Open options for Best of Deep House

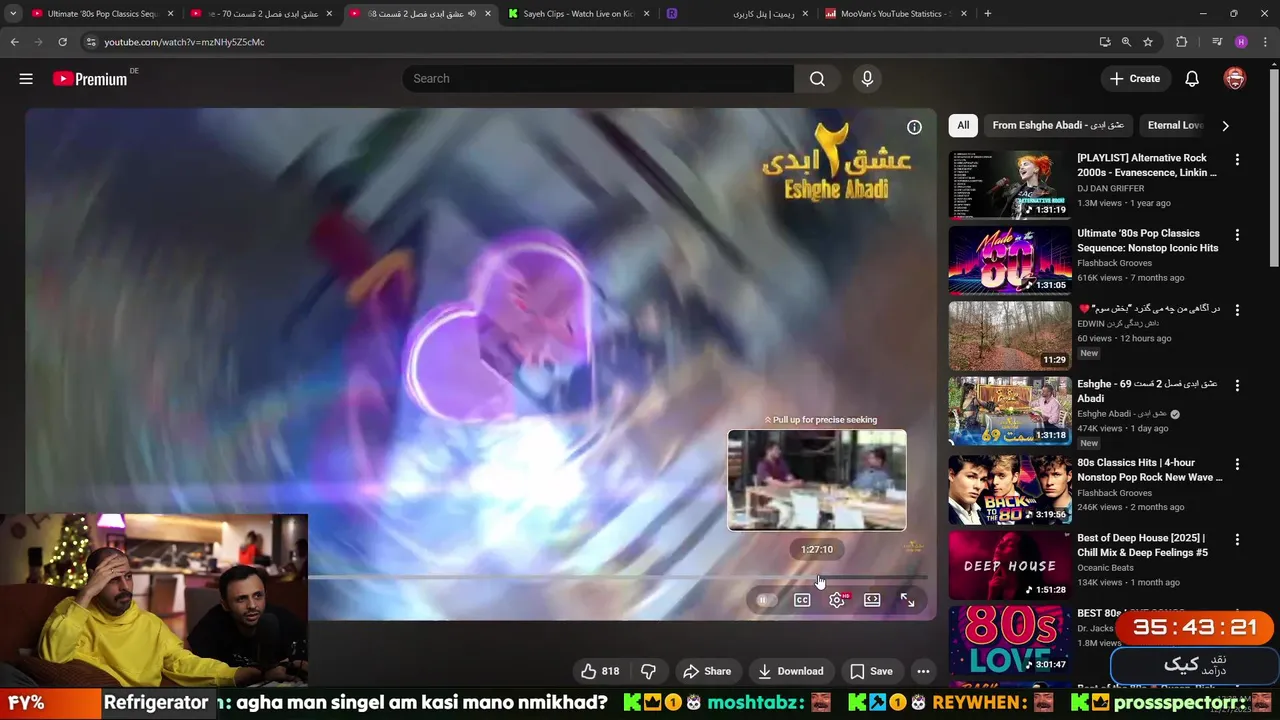1237,540
